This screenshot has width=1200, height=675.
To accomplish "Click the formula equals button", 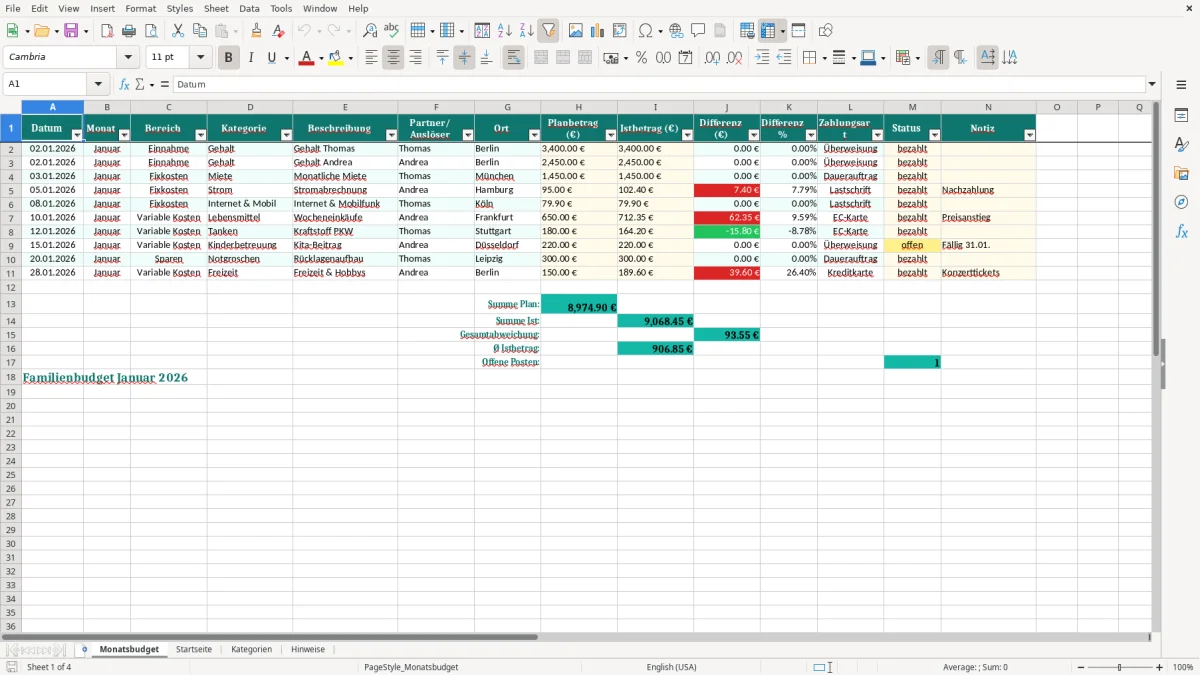I will (x=164, y=84).
